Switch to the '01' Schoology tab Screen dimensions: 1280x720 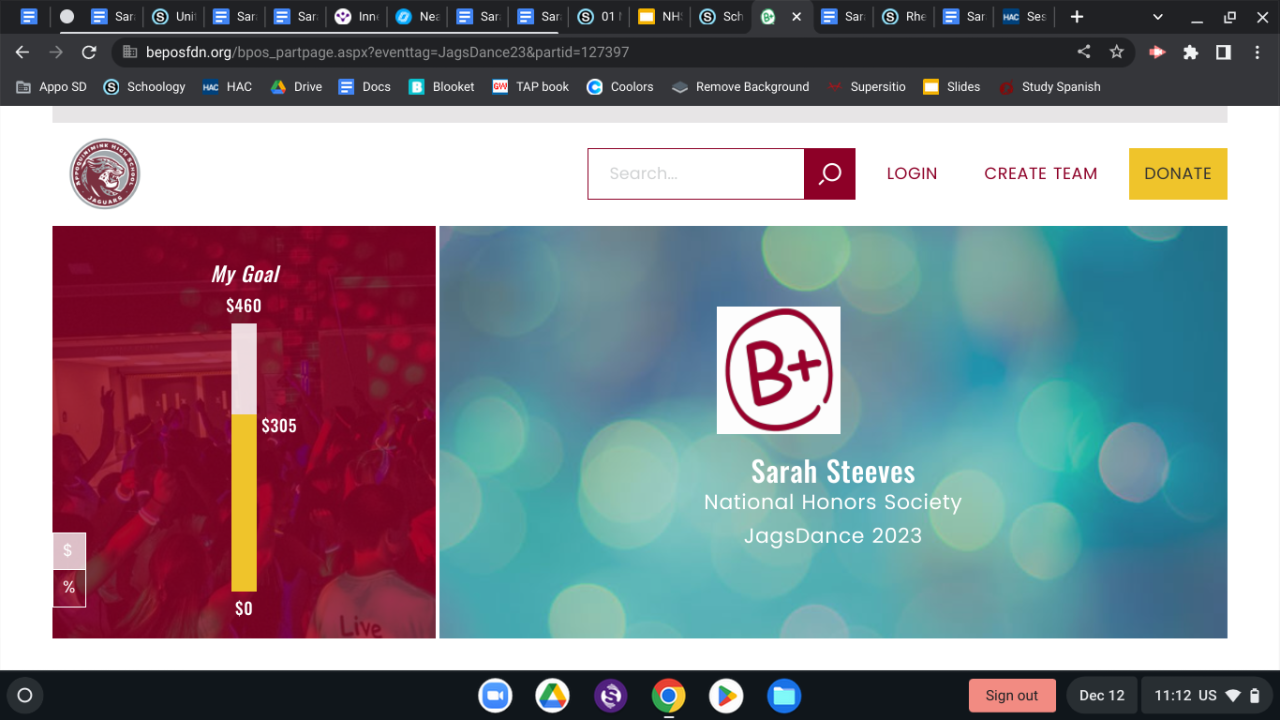601,17
